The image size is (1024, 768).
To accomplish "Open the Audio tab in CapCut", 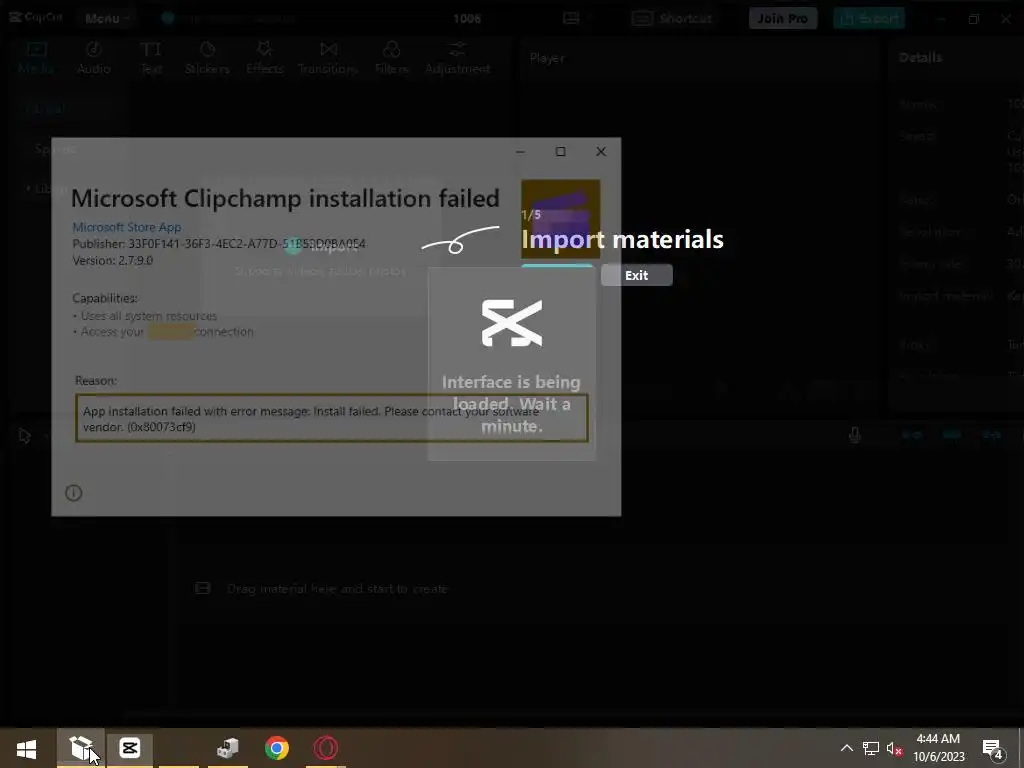I will [x=94, y=58].
